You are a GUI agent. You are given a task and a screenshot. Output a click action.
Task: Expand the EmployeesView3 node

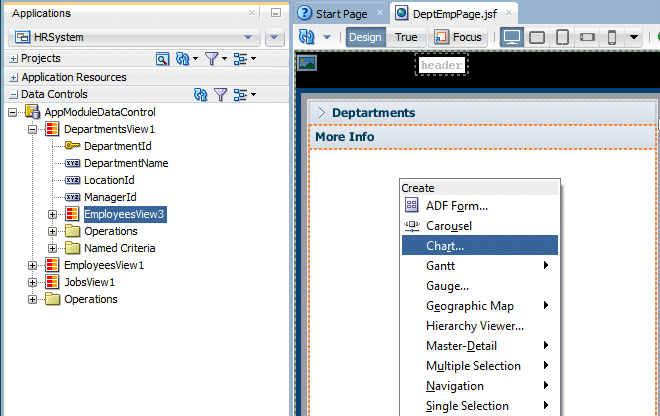52,214
